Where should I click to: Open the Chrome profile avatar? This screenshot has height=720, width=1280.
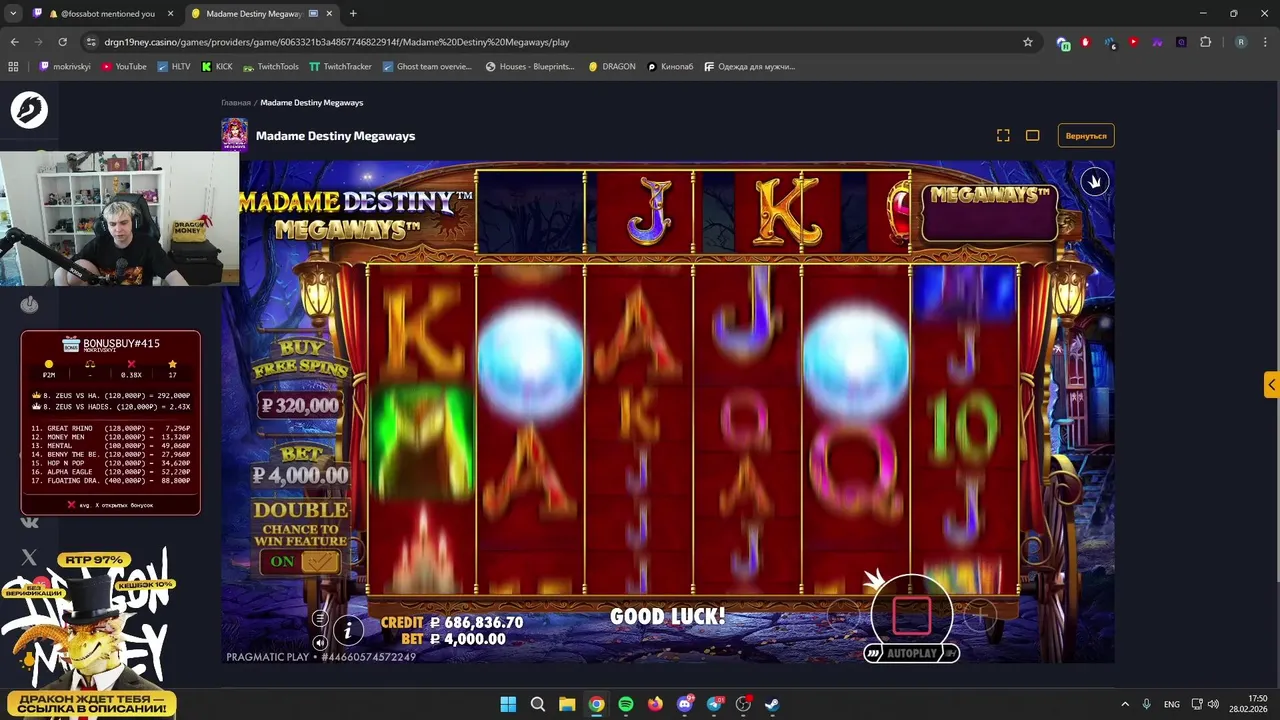pos(1241,42)
